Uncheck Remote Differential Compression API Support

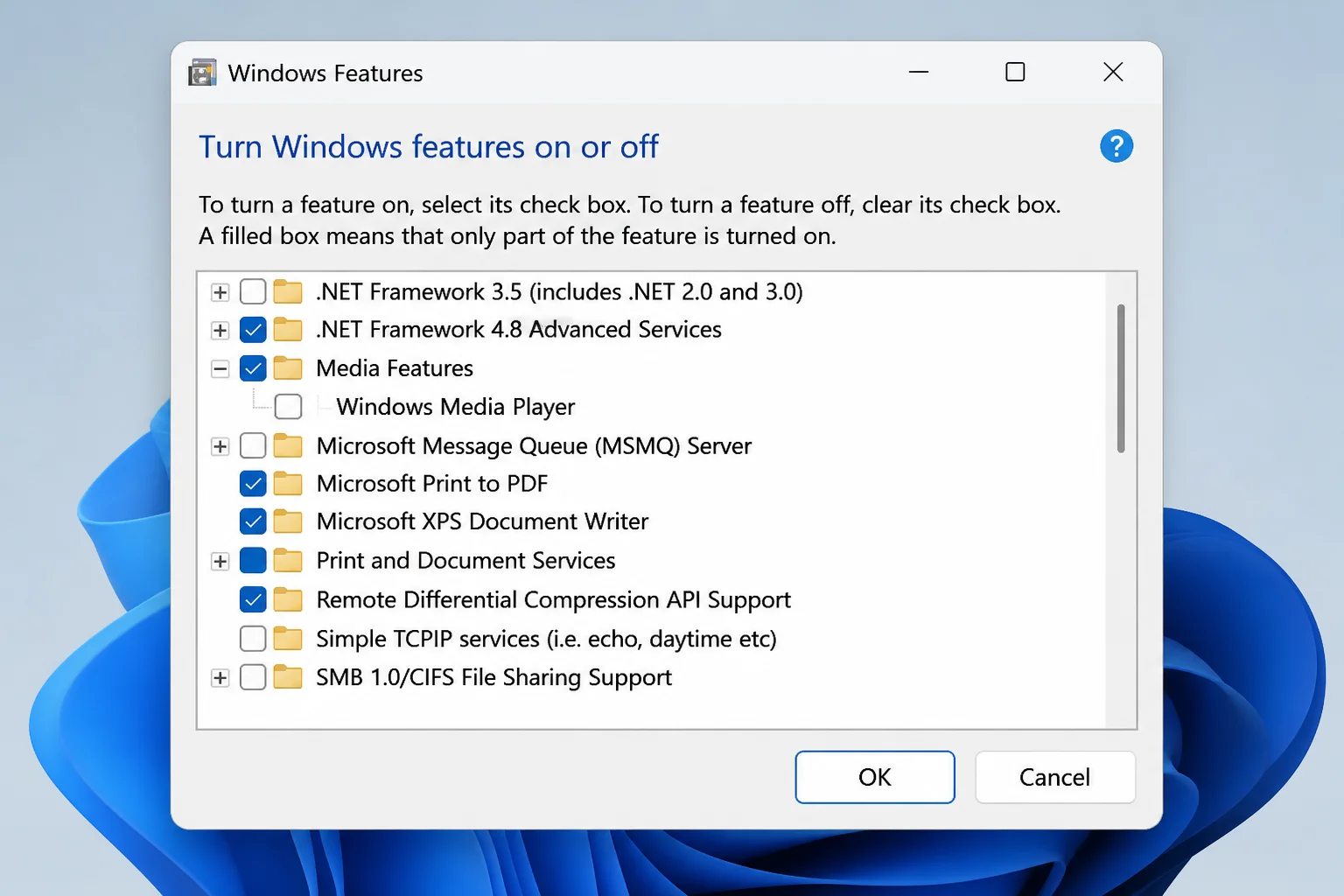[x=253, y=600]
